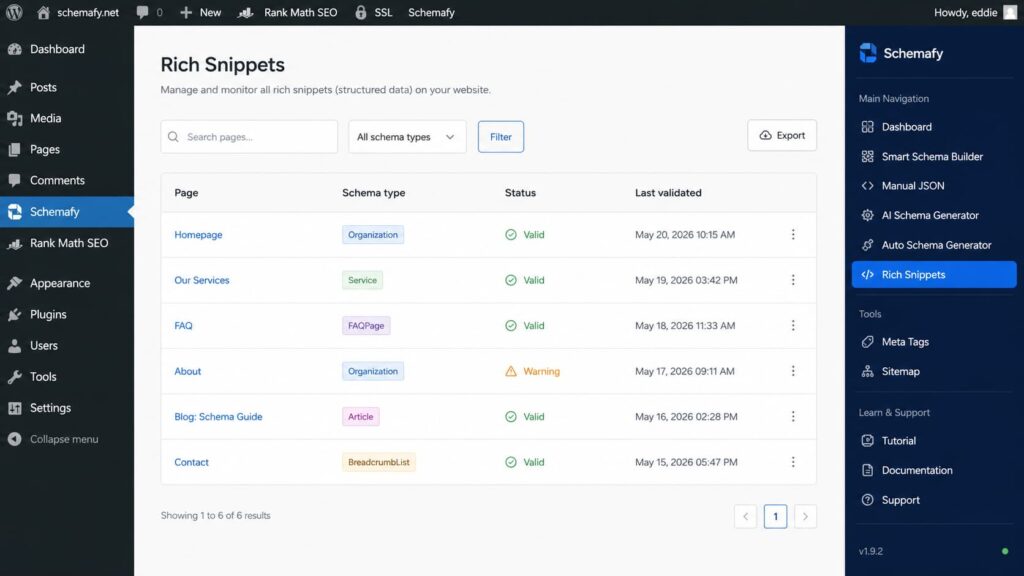Viewport: 1024px width, 576px height.
Task: Open Settings in left sidebar
Action: pyautogui.click(x=67, y=408)
